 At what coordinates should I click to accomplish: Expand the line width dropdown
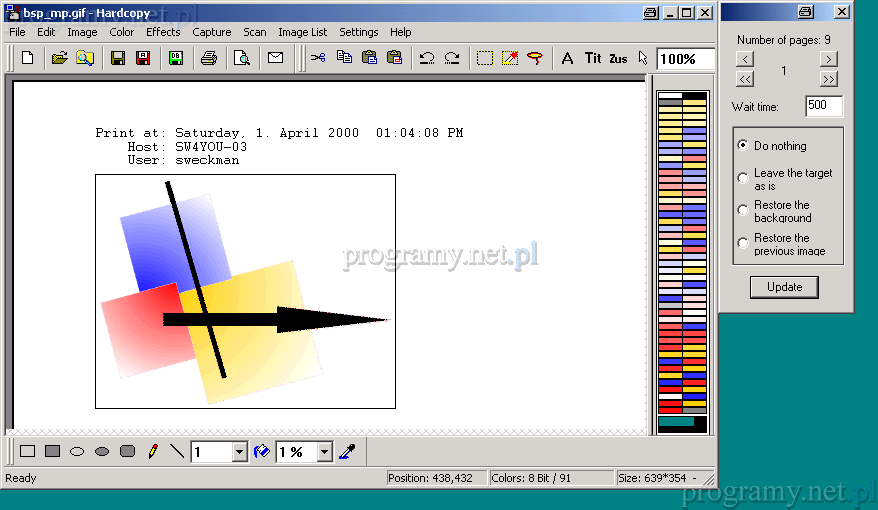click(x=239, y=452)
